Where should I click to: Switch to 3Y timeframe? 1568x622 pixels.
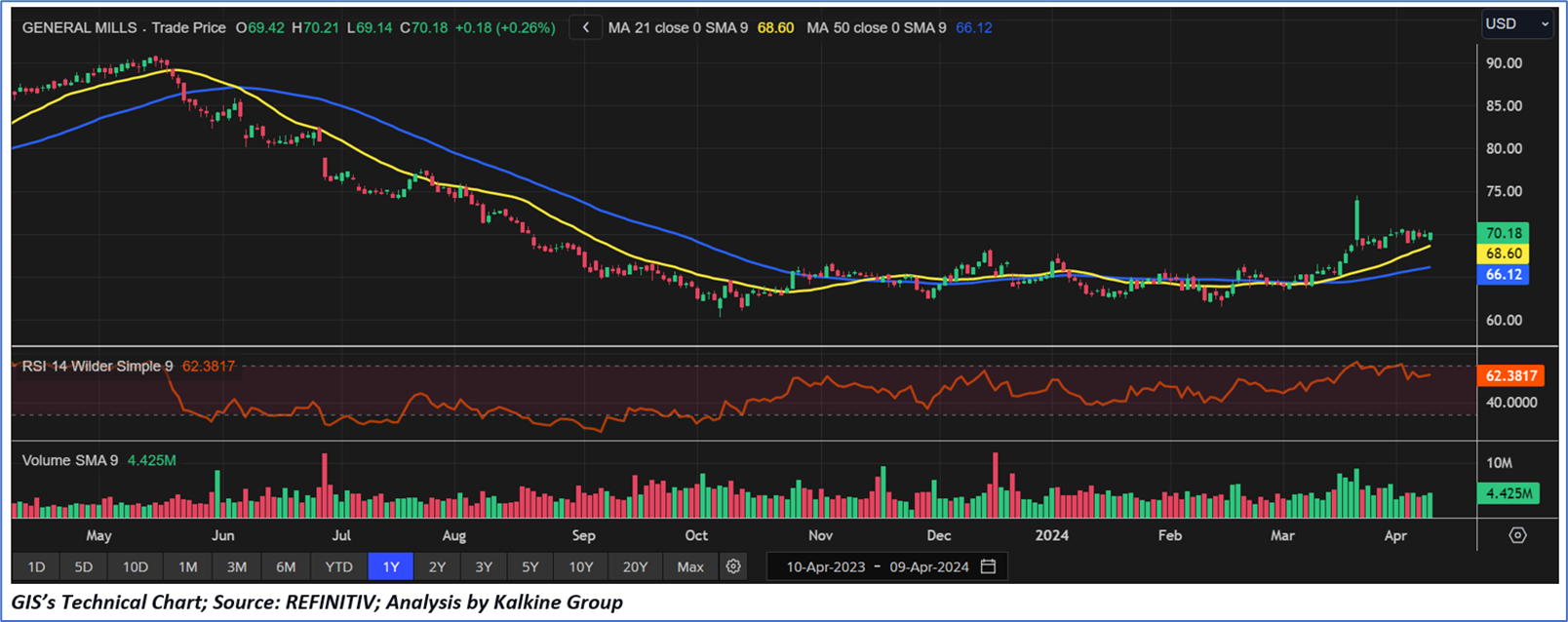click(484, 566)
